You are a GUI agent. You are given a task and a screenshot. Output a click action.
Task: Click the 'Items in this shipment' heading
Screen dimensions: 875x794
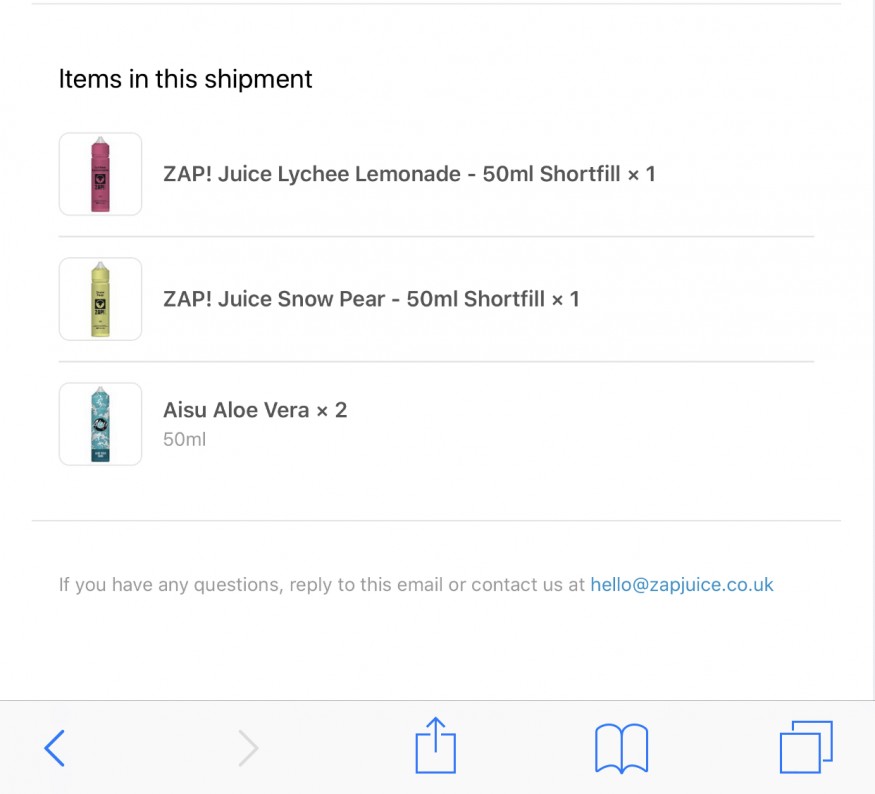point(185,80)
